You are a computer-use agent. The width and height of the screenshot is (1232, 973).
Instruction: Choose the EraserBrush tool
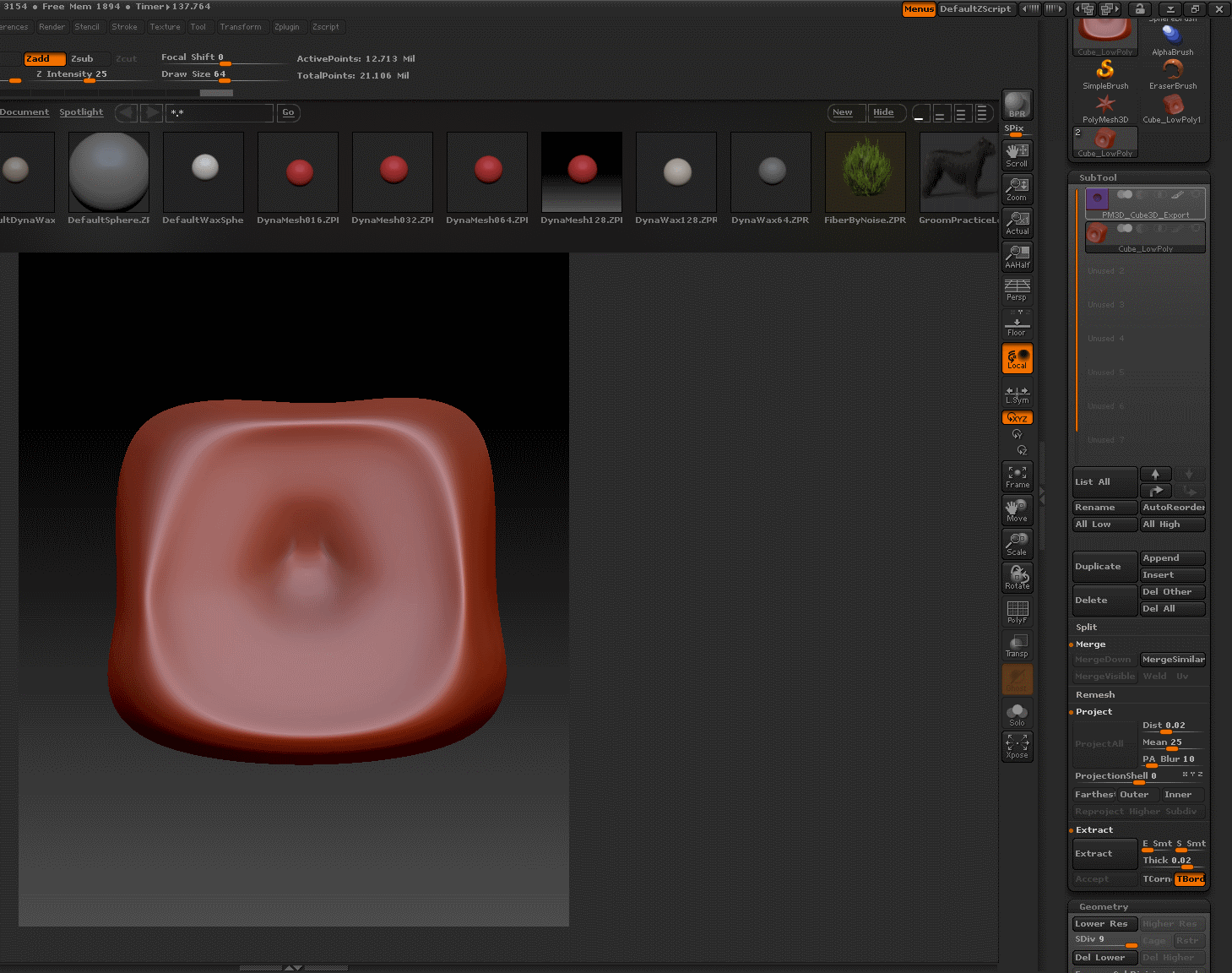point(1172,73)
